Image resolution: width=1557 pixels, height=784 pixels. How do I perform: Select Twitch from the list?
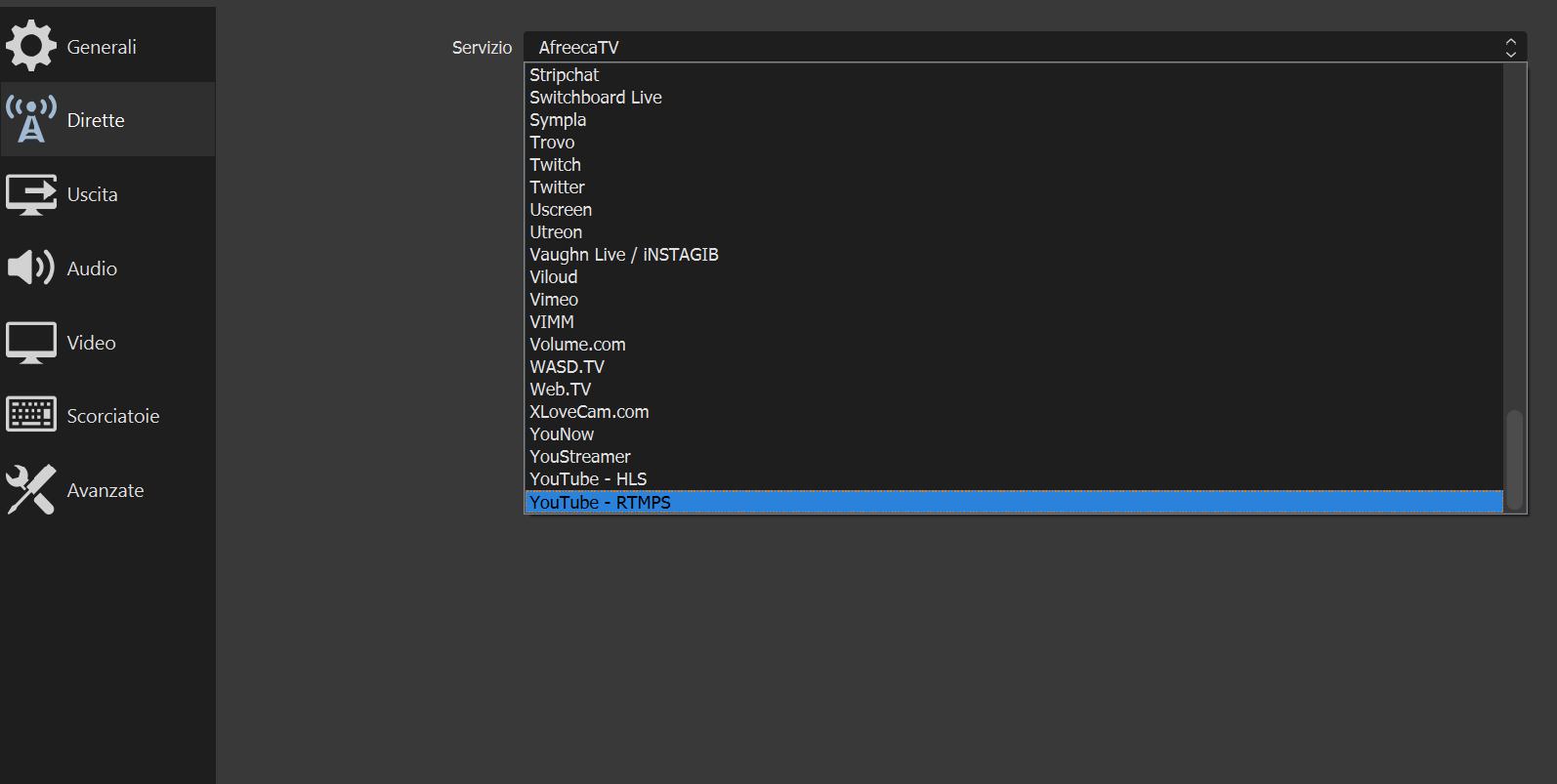[x=1014, y=165]
